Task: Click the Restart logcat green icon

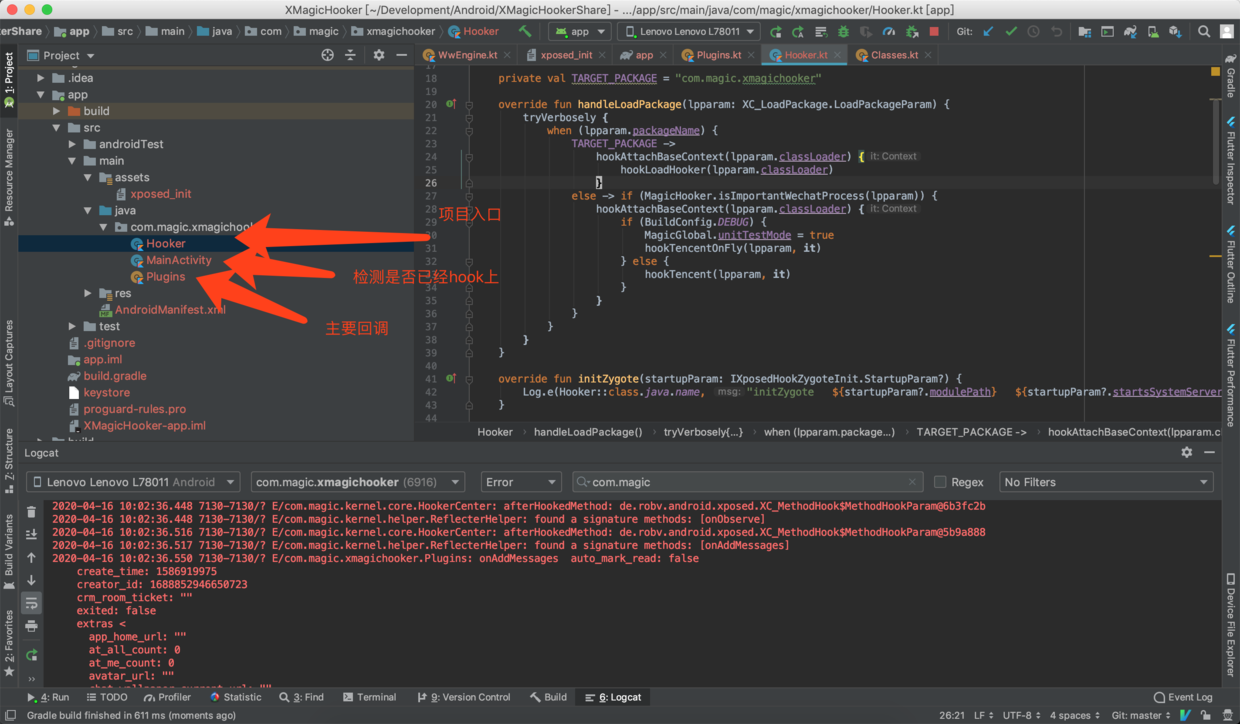Action: 32,655
